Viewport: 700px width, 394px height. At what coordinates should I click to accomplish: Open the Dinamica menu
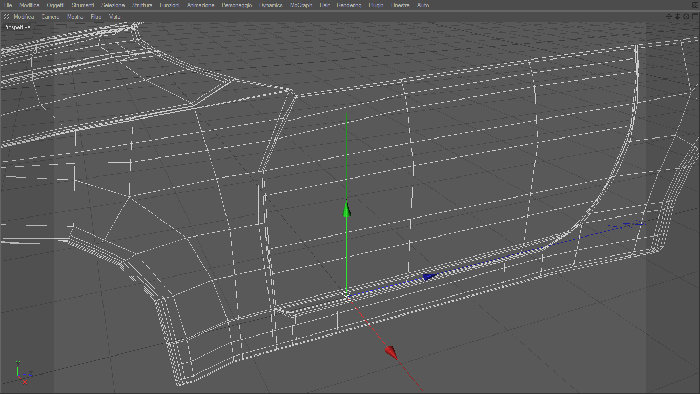click(271, 5)
